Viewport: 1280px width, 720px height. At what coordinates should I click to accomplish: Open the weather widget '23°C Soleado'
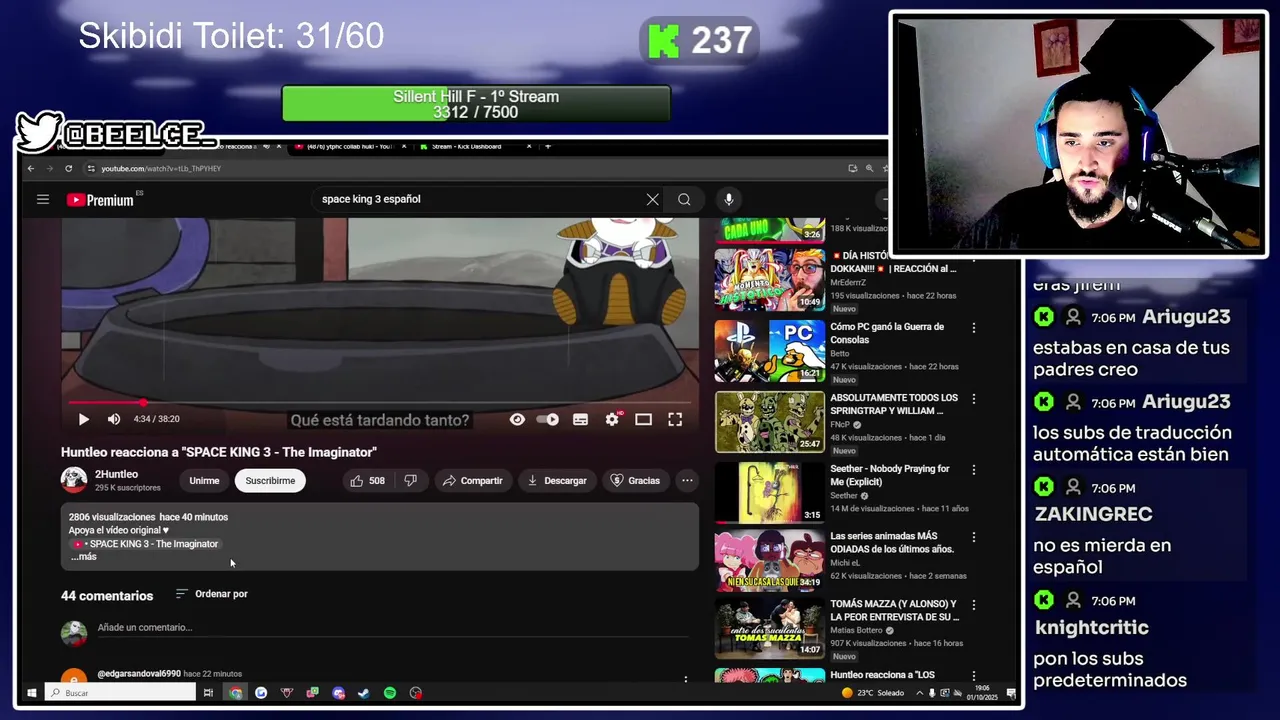[873, 693]
